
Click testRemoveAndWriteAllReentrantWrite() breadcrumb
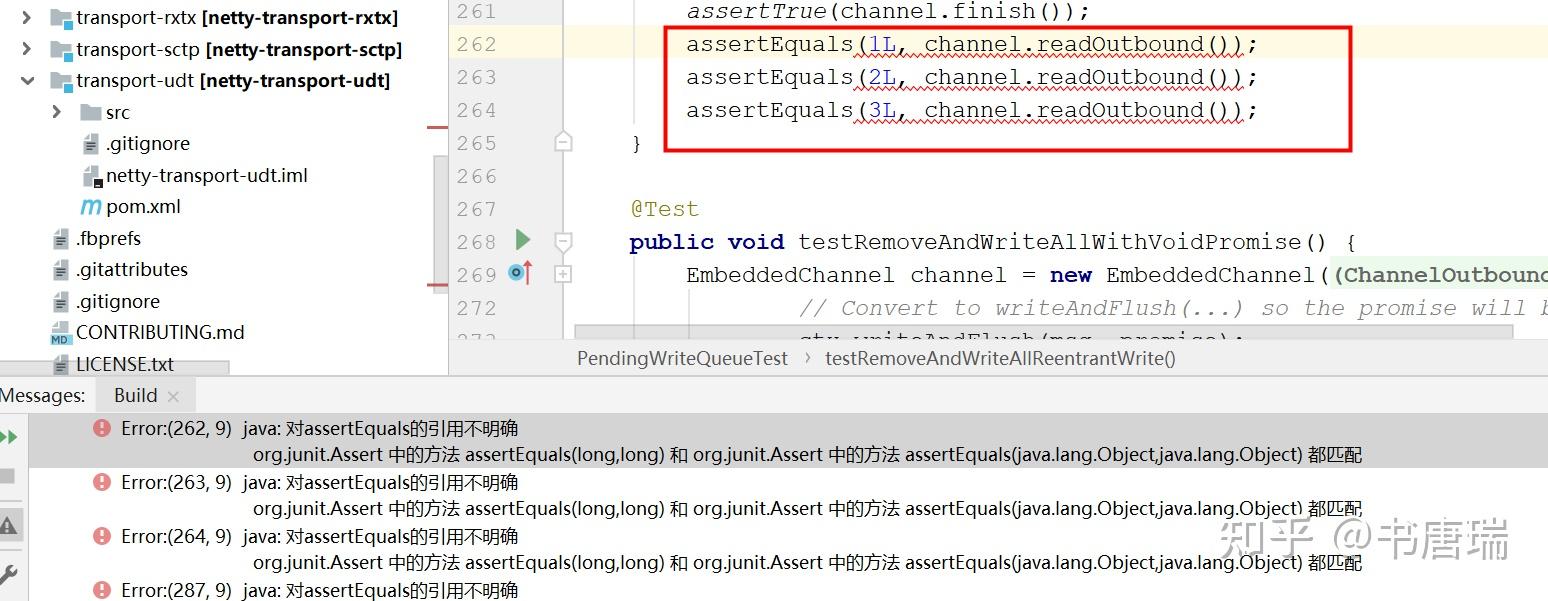click(999, 358)
